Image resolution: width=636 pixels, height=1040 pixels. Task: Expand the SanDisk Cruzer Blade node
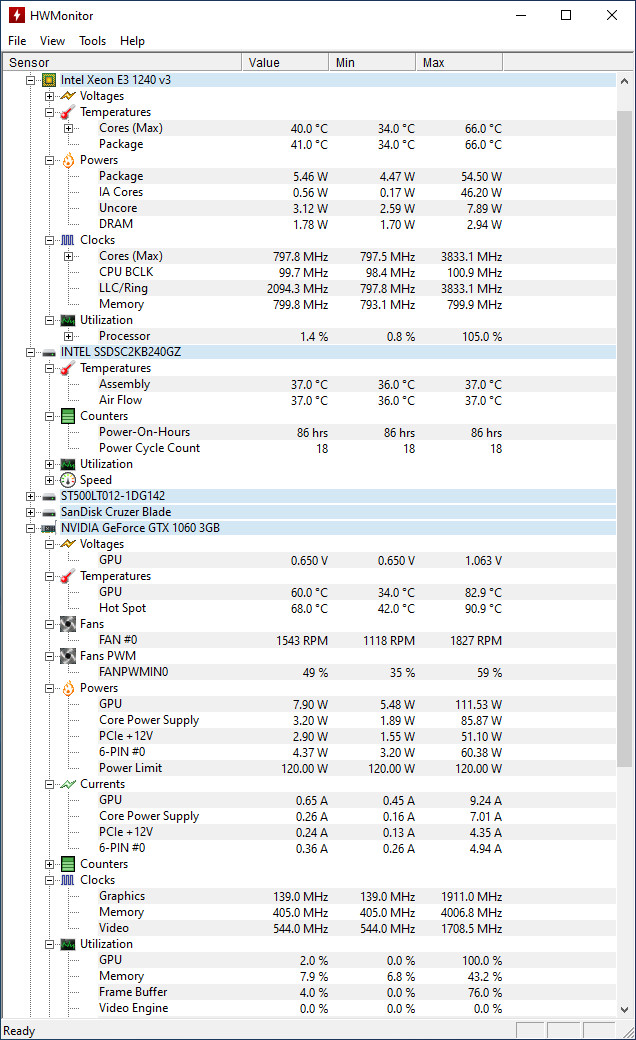(x=31, y=512)
